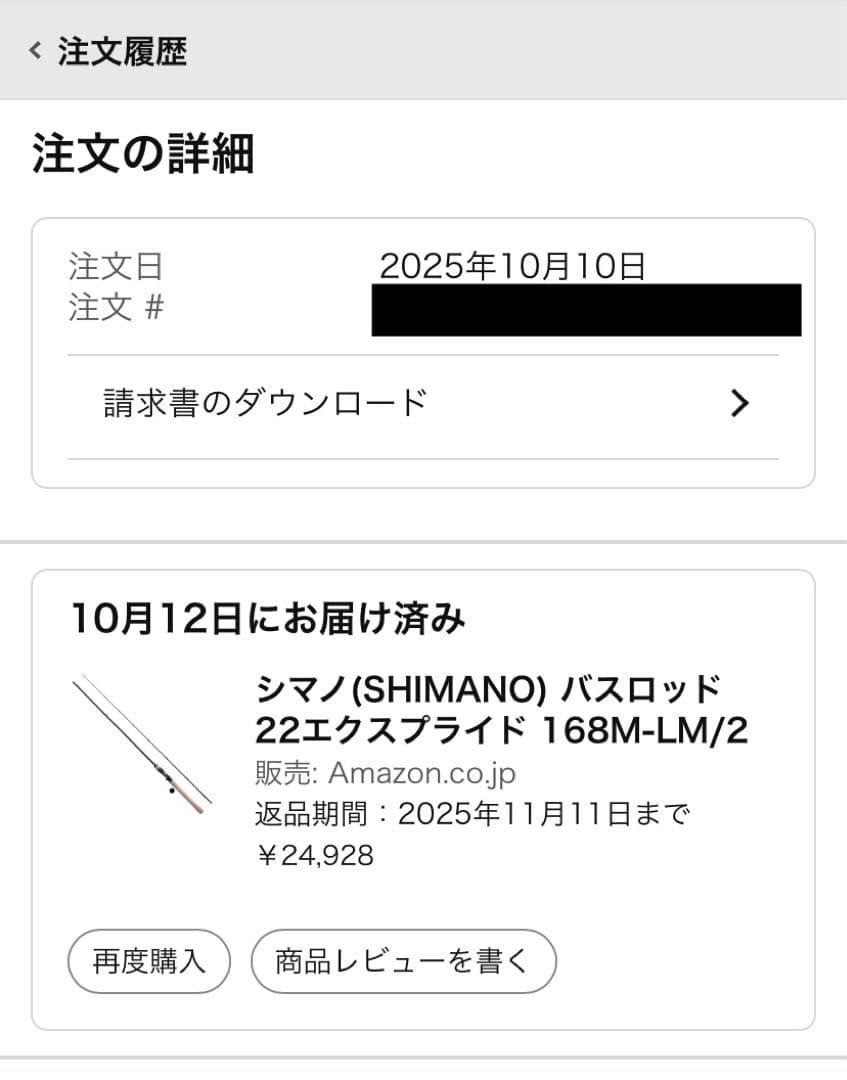Viewport: 847px width, 1080px height.
Task: Tap the redacted 注文 # number field
Action: [586, 310]
